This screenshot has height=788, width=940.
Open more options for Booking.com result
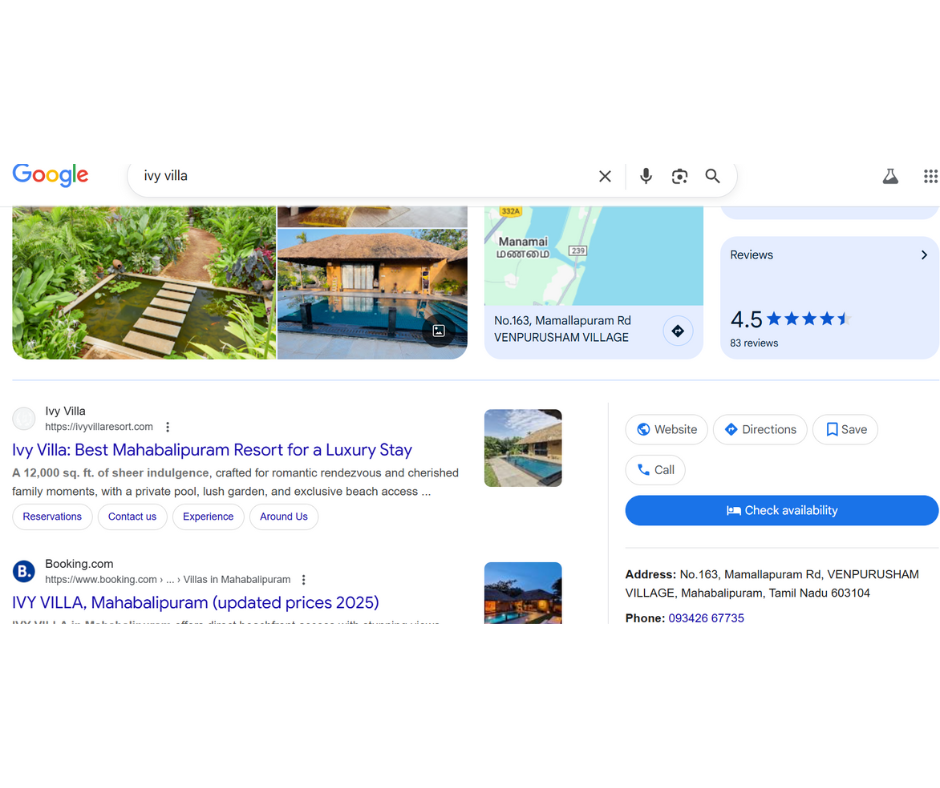(304, 580)
